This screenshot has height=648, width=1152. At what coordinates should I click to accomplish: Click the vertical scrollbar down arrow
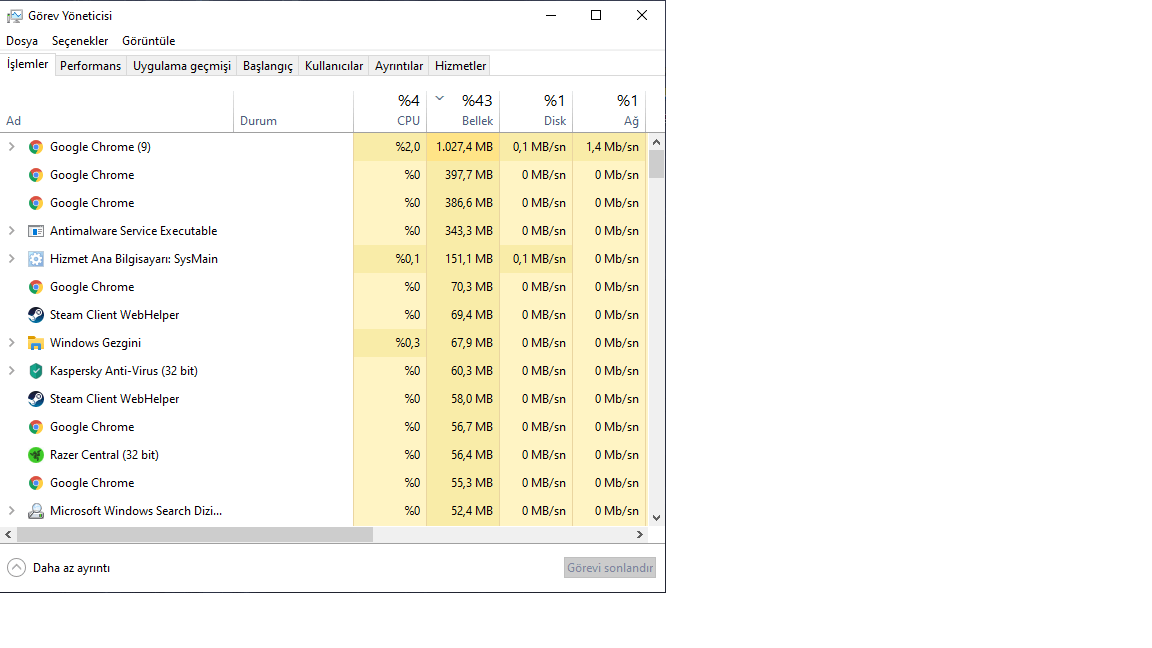click(x=657, y=518)
